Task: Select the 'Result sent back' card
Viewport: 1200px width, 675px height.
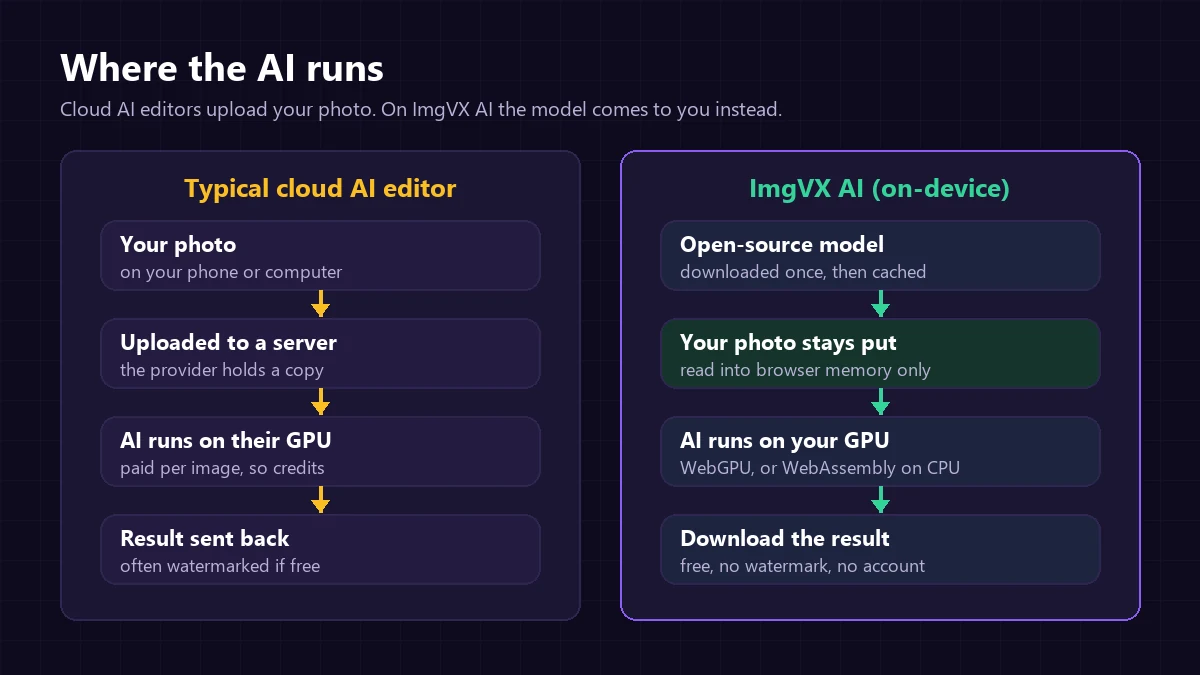Action: click(320, 549)
